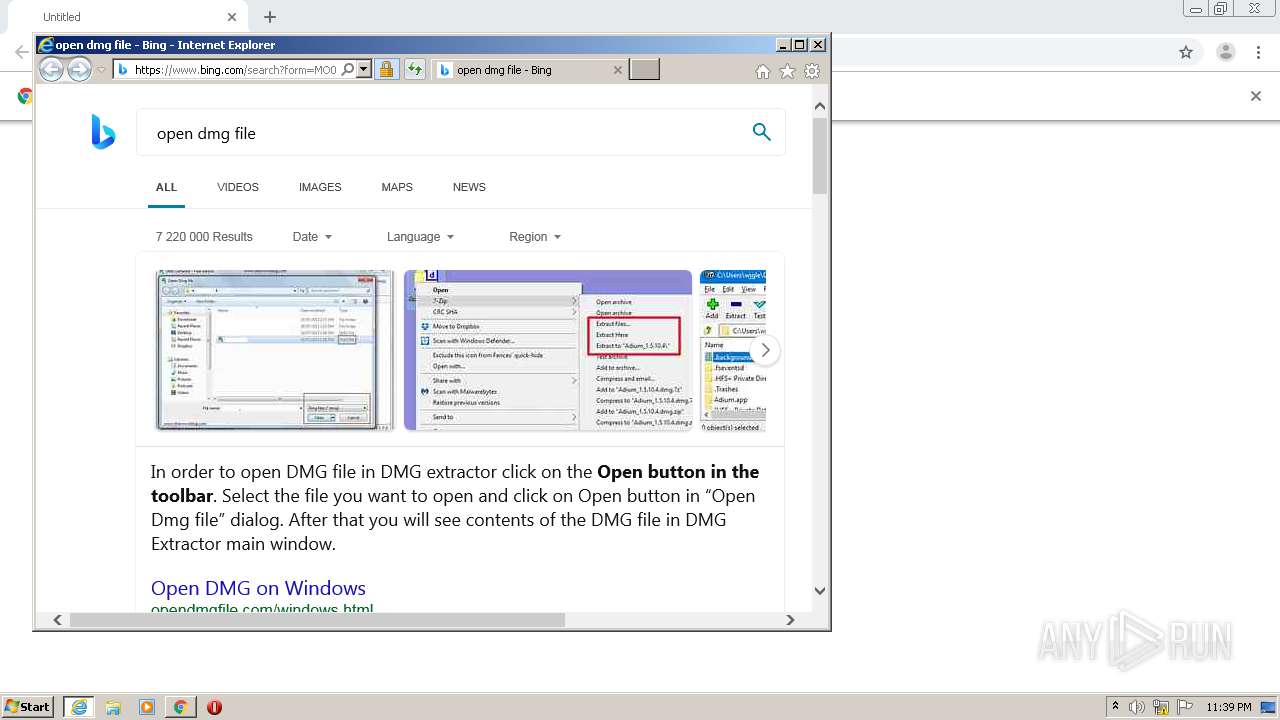Click the Internet Explorer forward arrow
1280x720 pixels.
tap(79, 70)
